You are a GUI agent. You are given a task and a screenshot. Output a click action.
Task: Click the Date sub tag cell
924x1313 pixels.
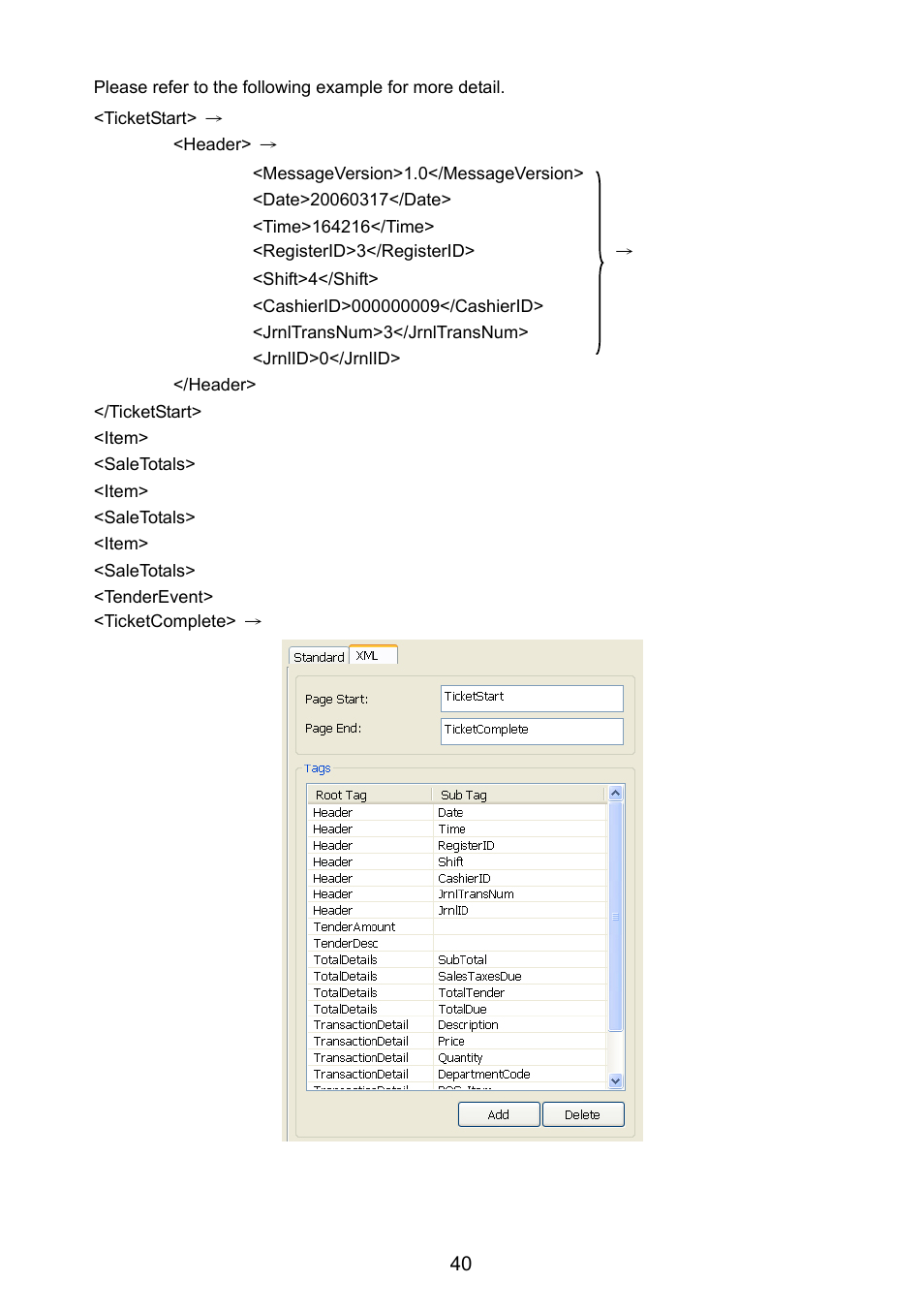coord(519,813)
